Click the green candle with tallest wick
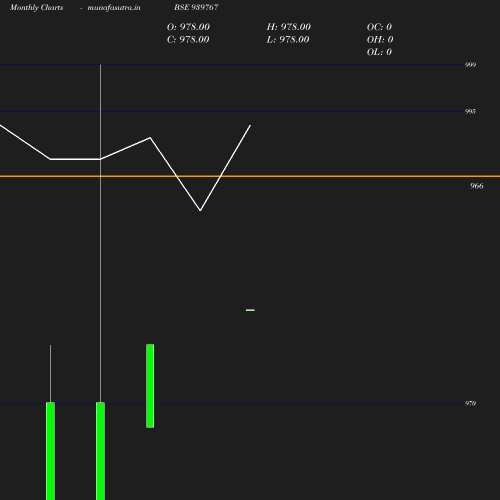Viewport: 500px width, 500px height. (x=100, y=451)
